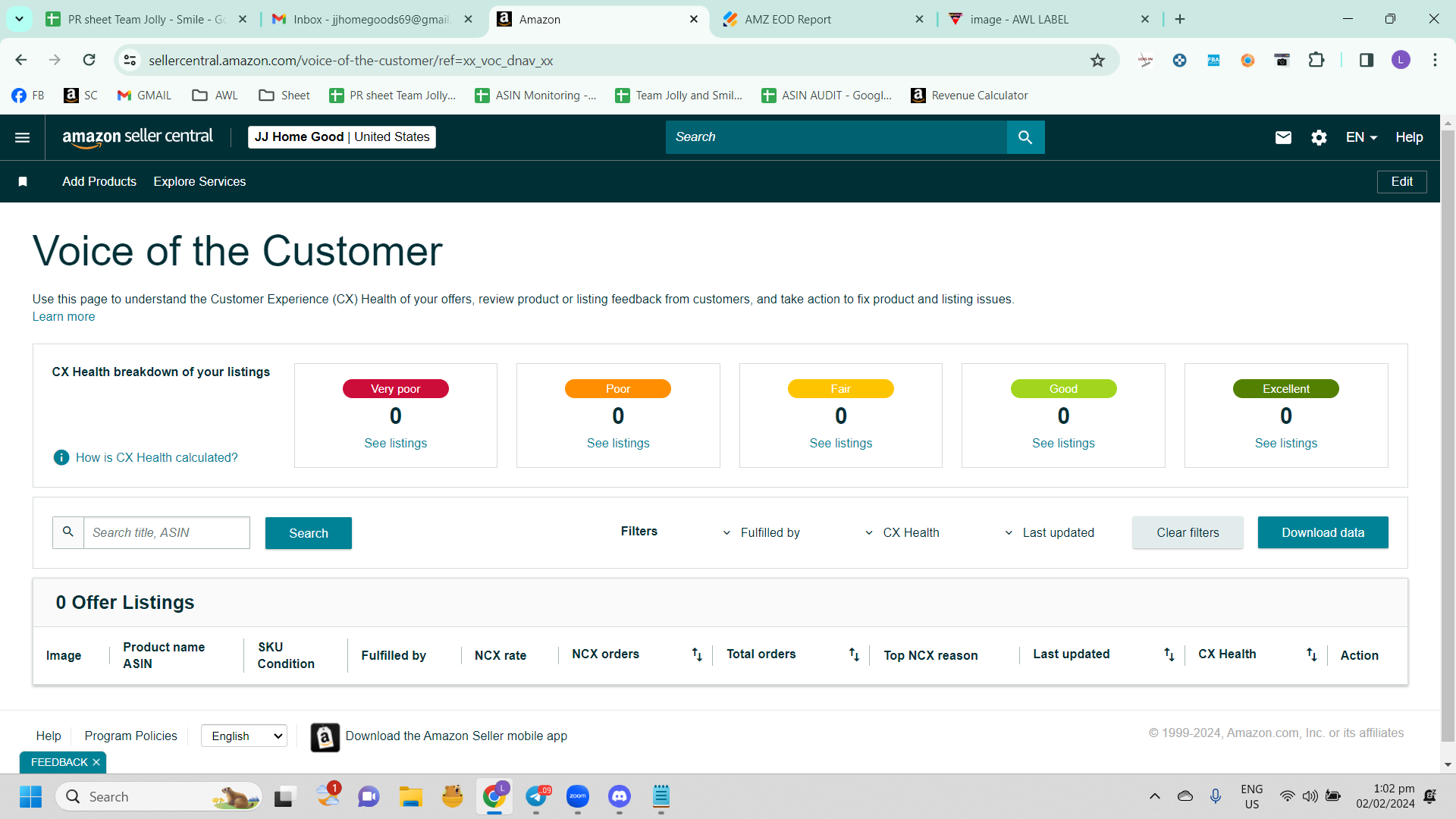Click See listings under Good
Screen dimensions: 1456x819
tap(1063, 443)
